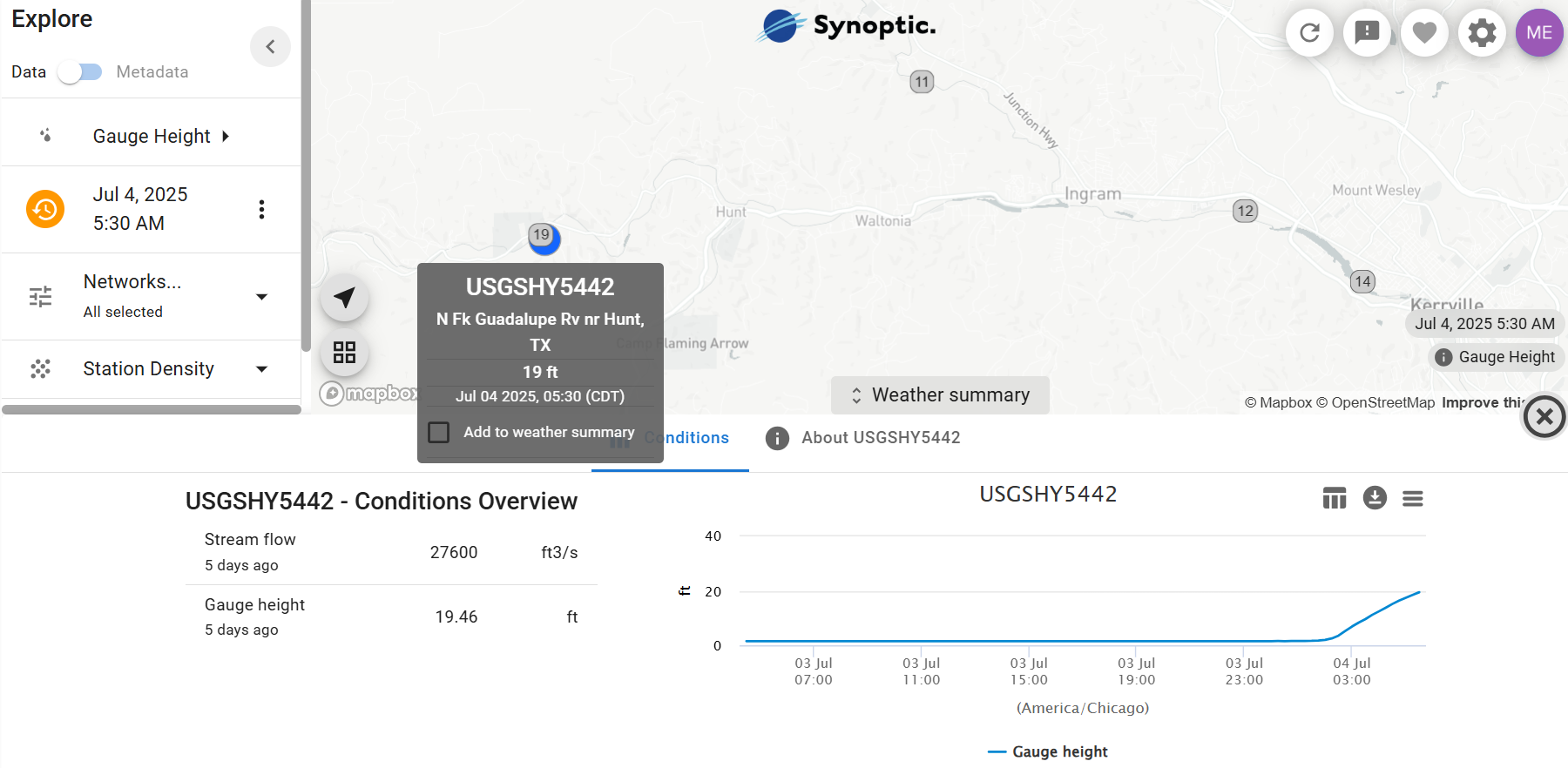This screenshot has width=1568, height=768.
Task: Collapse the Explore side panel
Action: [x=270, y=46]
